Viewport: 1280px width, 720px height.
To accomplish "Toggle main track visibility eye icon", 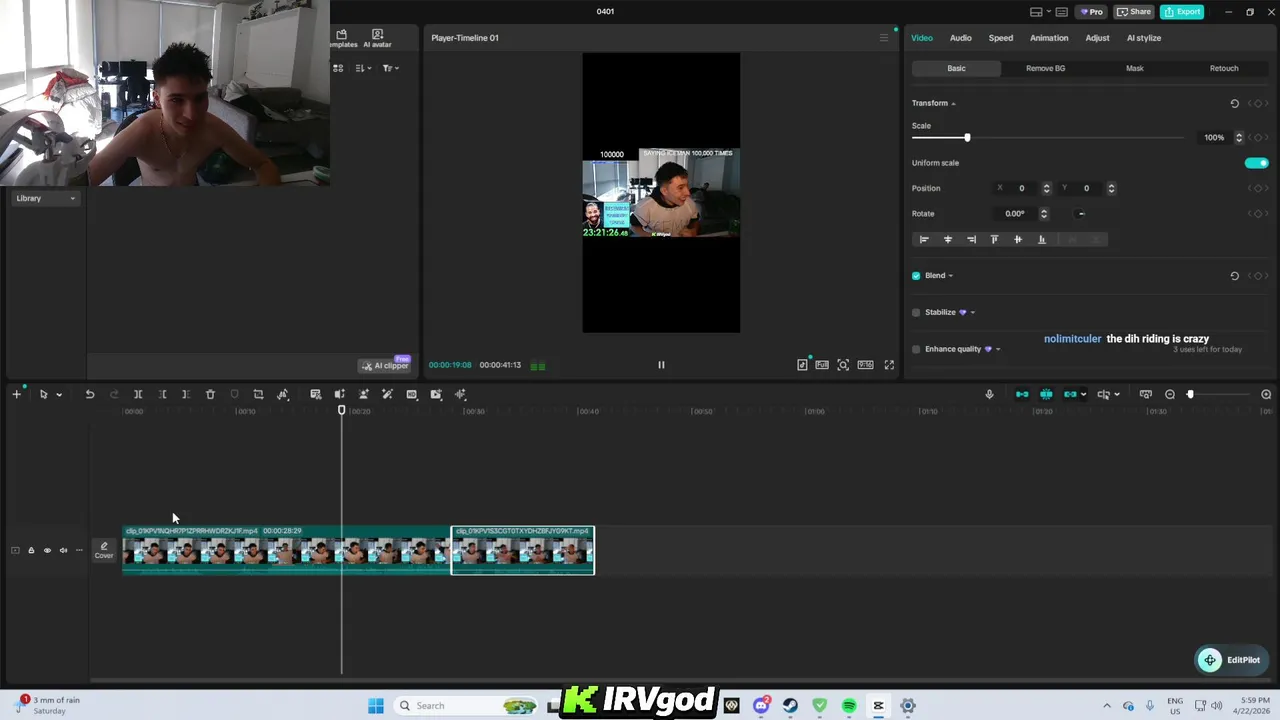I will [x=47, y=551].
